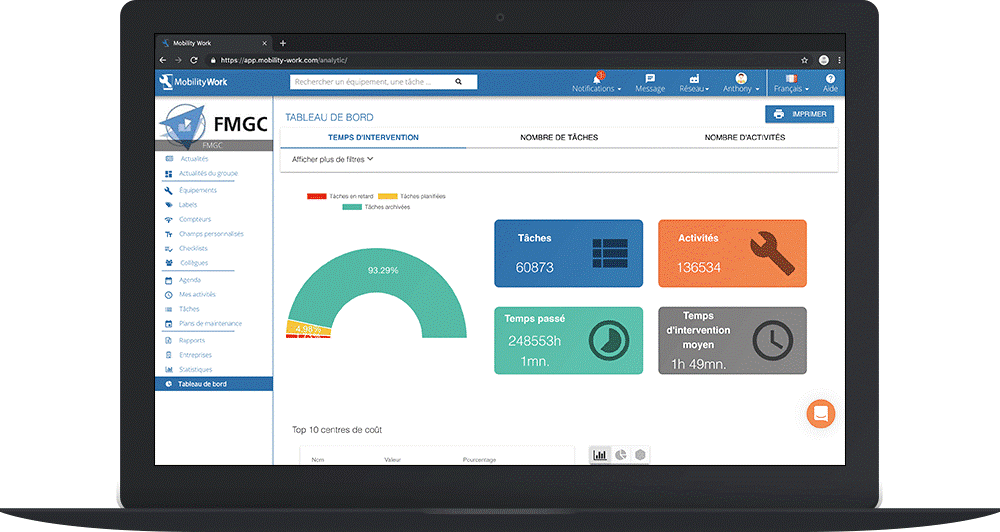Click list icon in Tâches card

[x=610, y=253]
